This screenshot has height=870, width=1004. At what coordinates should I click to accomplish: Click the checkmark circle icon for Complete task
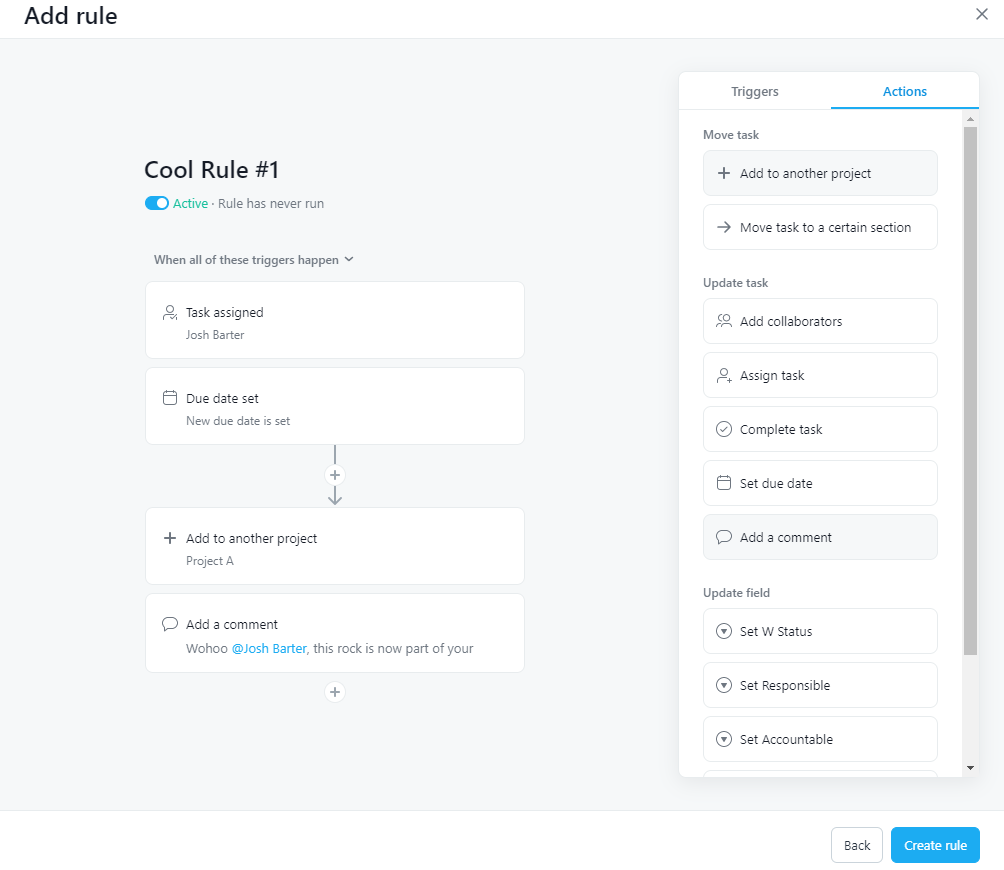click(724, 430)
